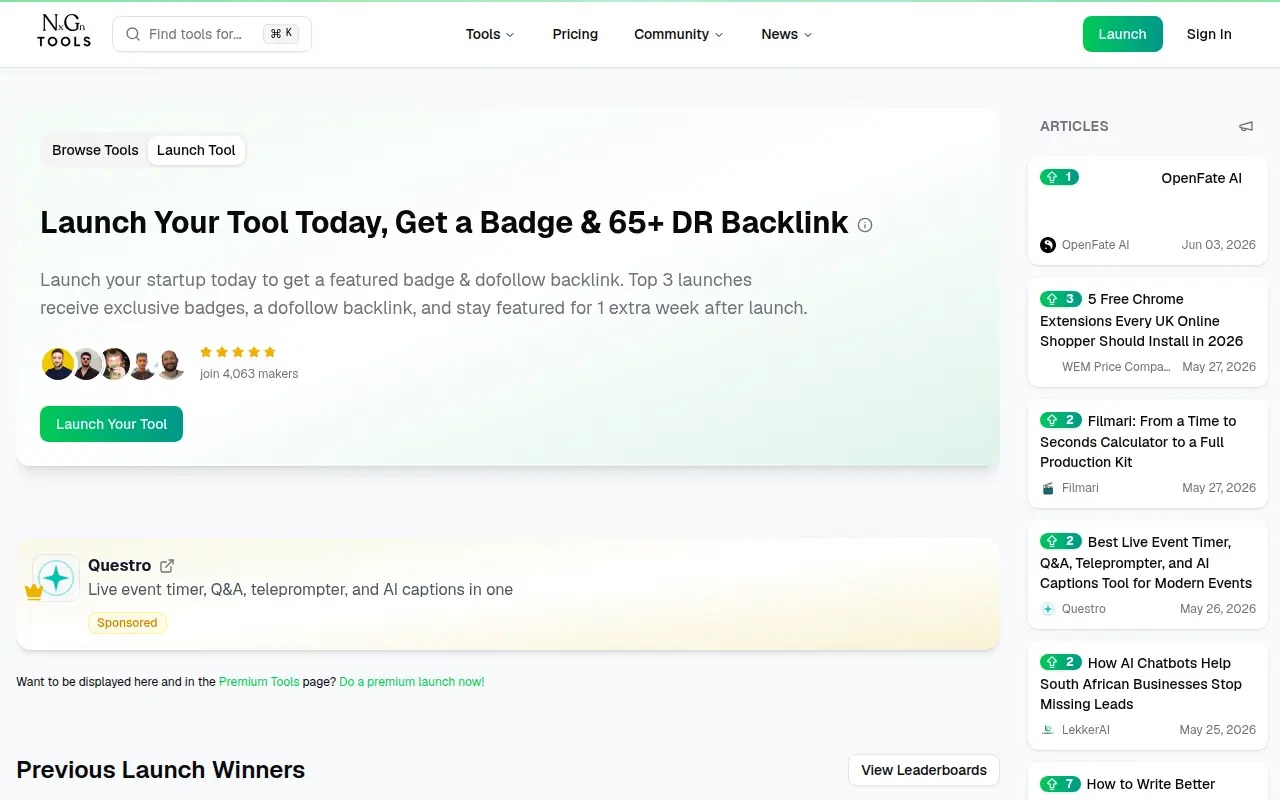Click the info icon beside the headline
Viewport: 1280px width, 800px height.
click(865, 225)
